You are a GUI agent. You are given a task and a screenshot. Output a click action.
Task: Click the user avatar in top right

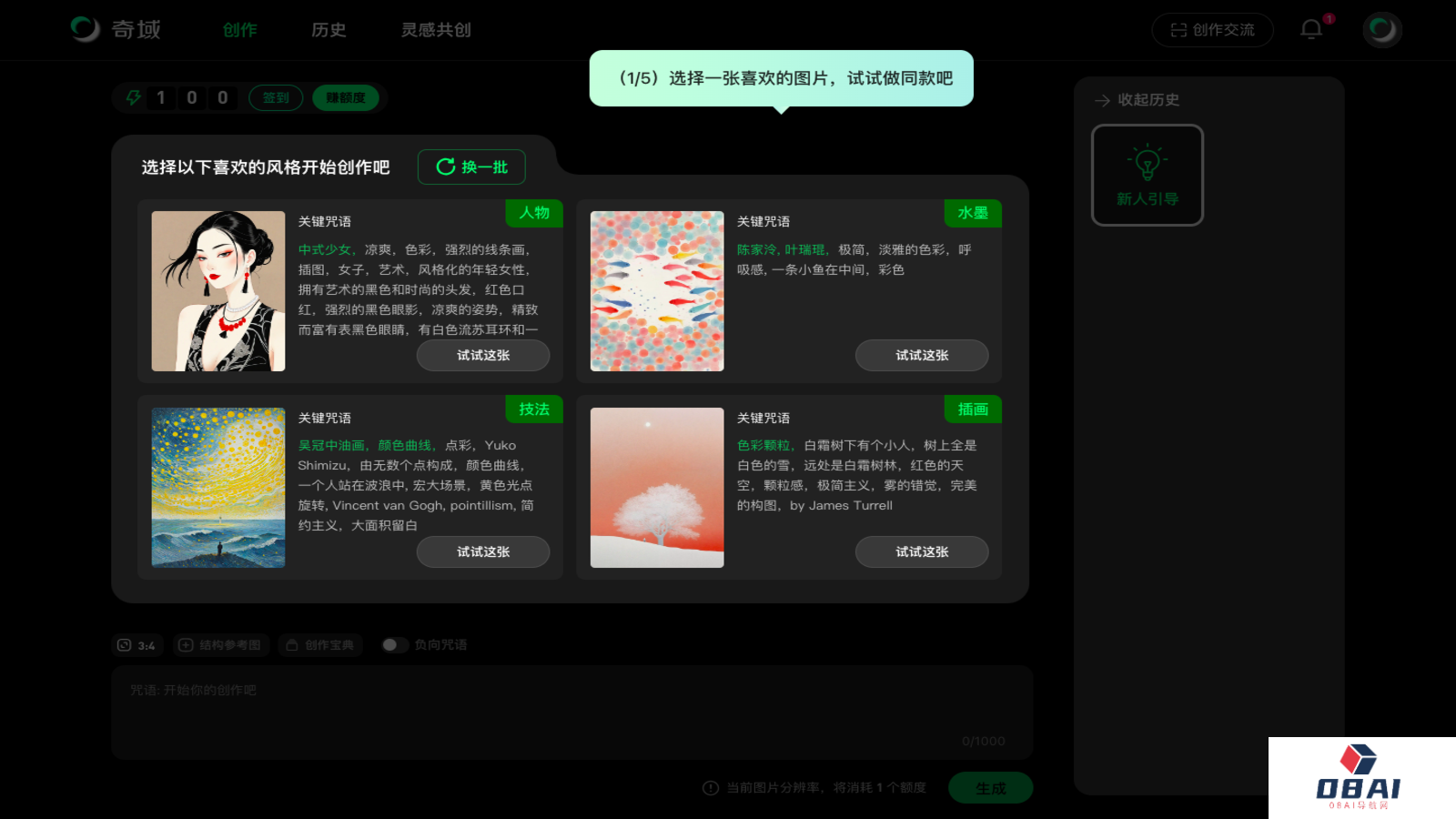click(1381, 29)
